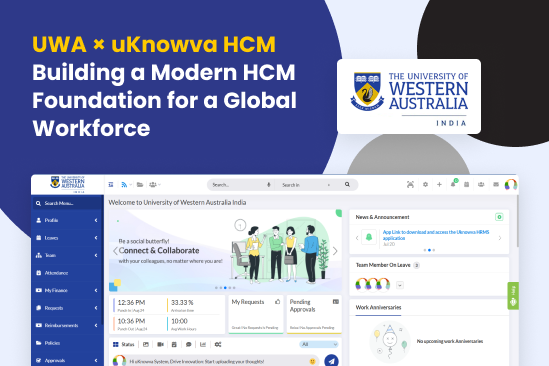Open Reimbursements in the sidebar
Screen dimensions: 549x366
click(x=67, y=325)
